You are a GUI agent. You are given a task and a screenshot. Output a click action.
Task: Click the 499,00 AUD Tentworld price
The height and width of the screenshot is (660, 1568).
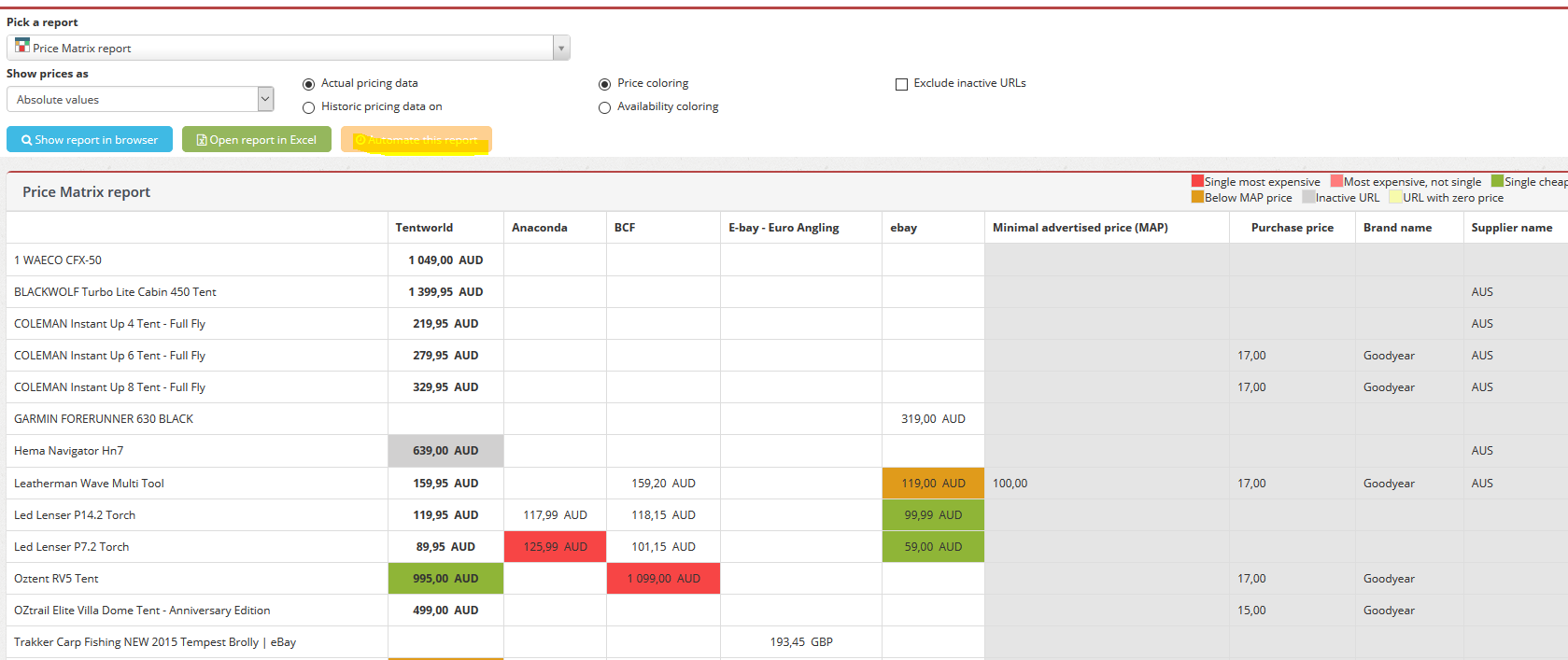pyautogui.click(x=445, y=611)
